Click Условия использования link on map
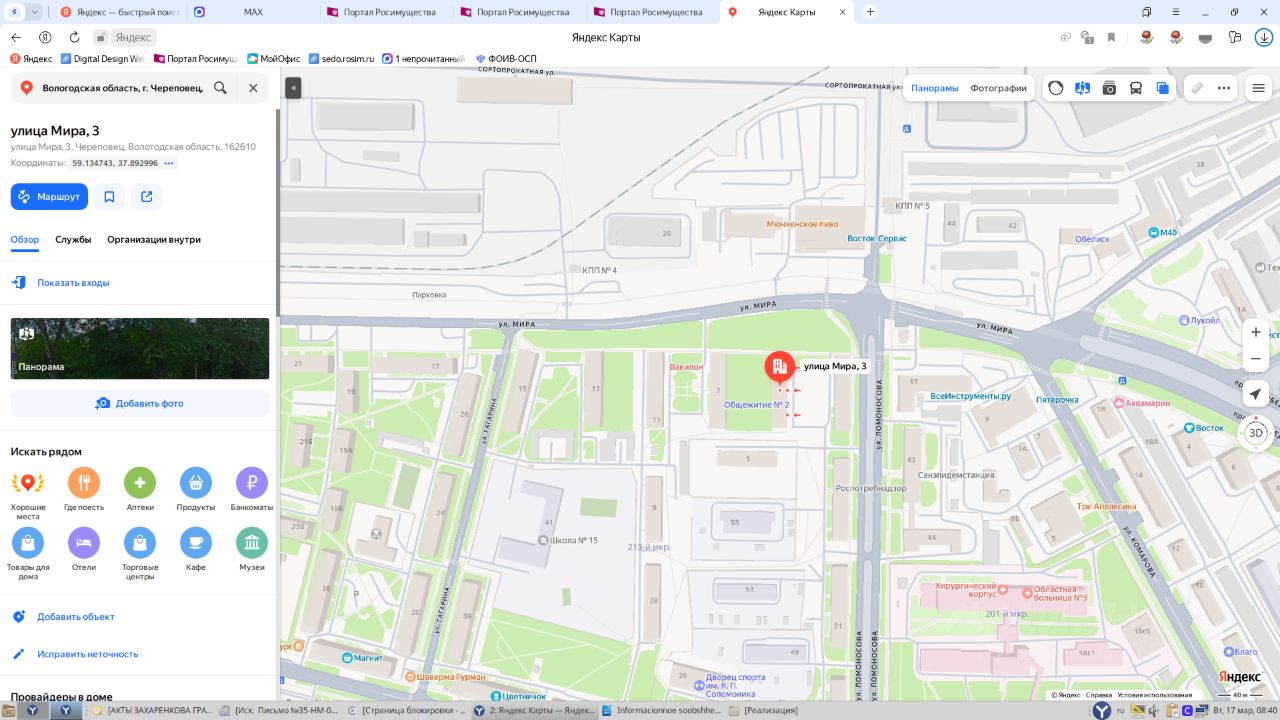1280x720 pixels. [1154, 695]
